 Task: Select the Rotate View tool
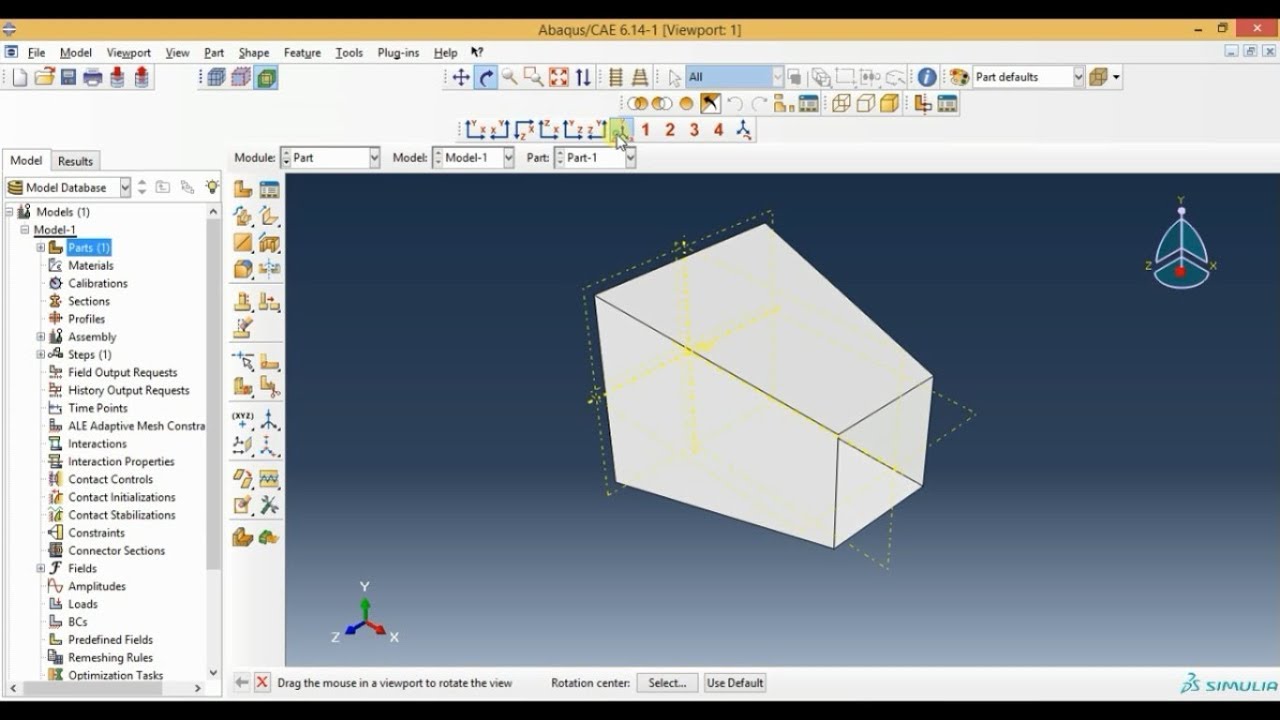(x=486, y=77)
